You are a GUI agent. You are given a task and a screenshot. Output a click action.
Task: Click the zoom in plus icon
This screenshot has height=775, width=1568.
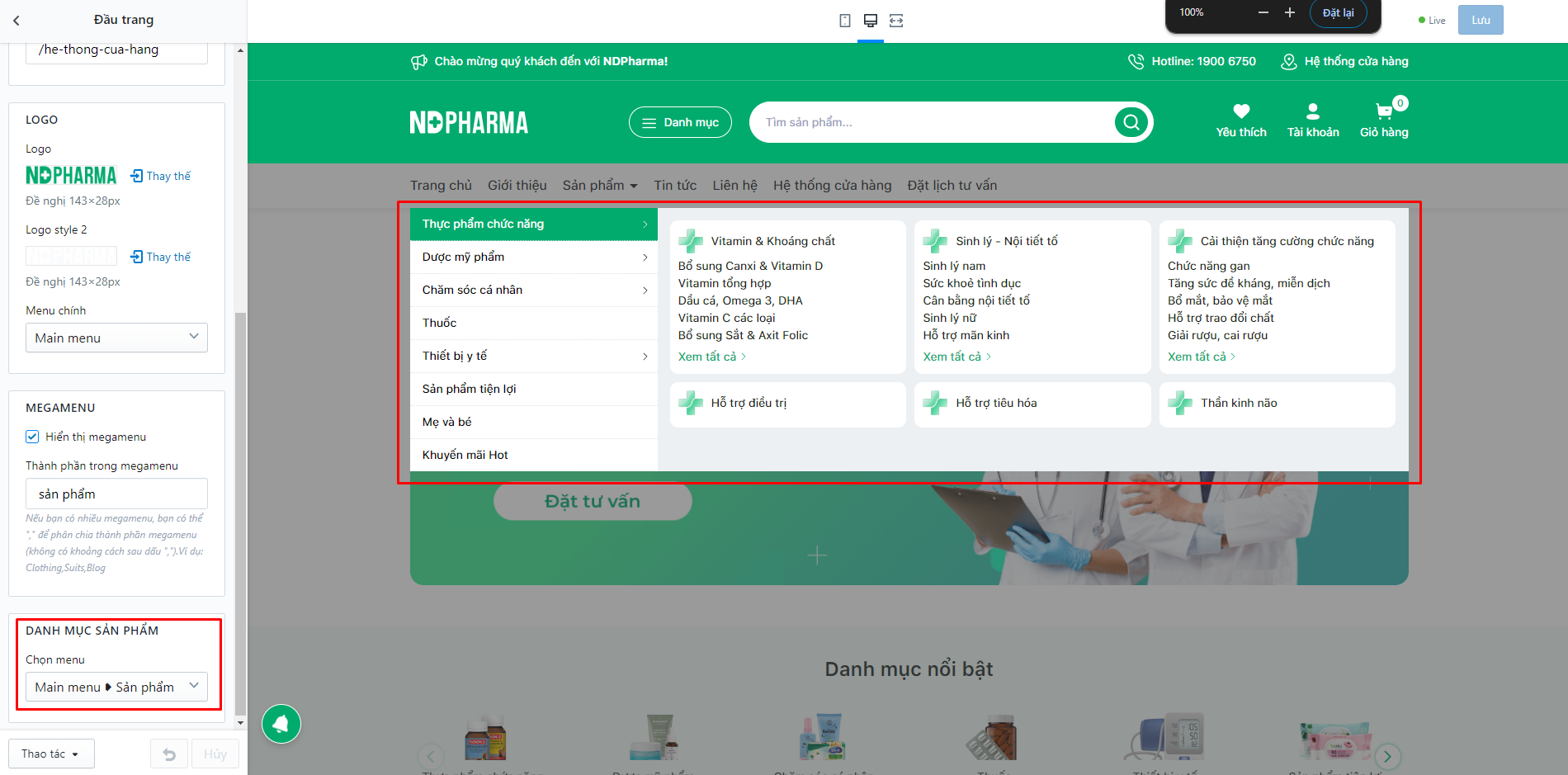coord(1290,12)
